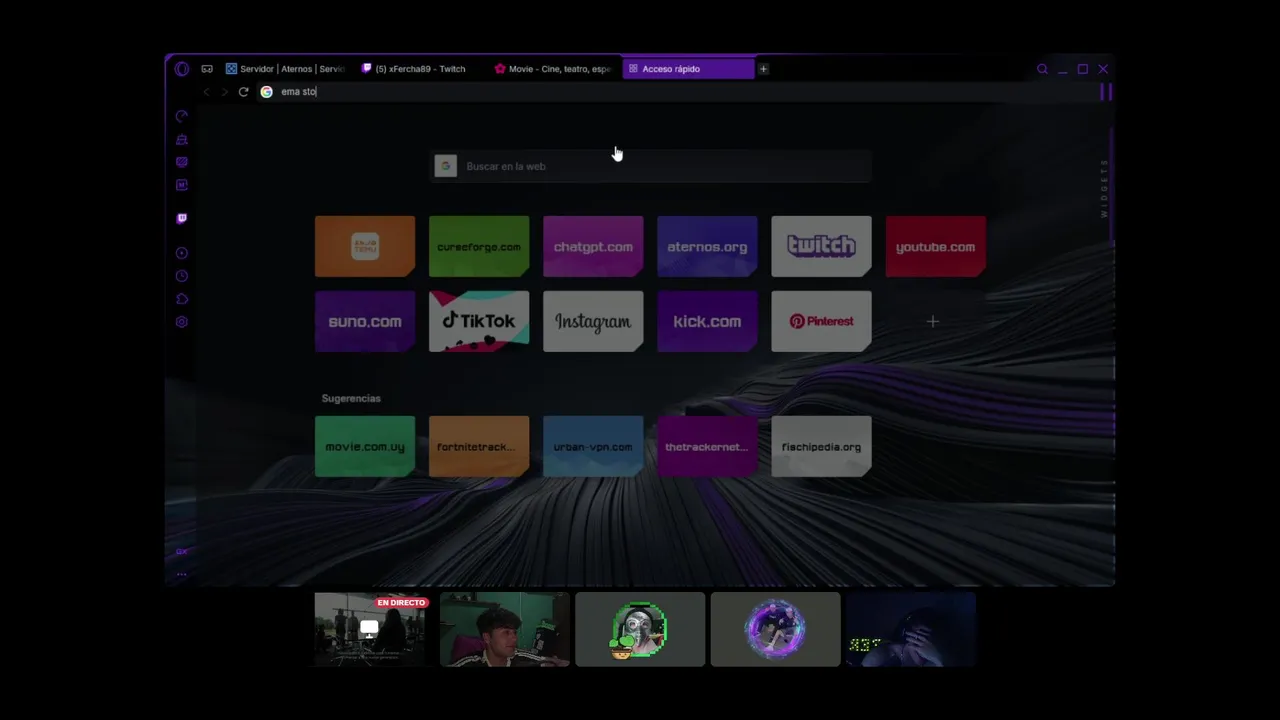This screenshot has height=720, width=1280.
Task: Open youtube.com speed dial tile
Action: 935,246
